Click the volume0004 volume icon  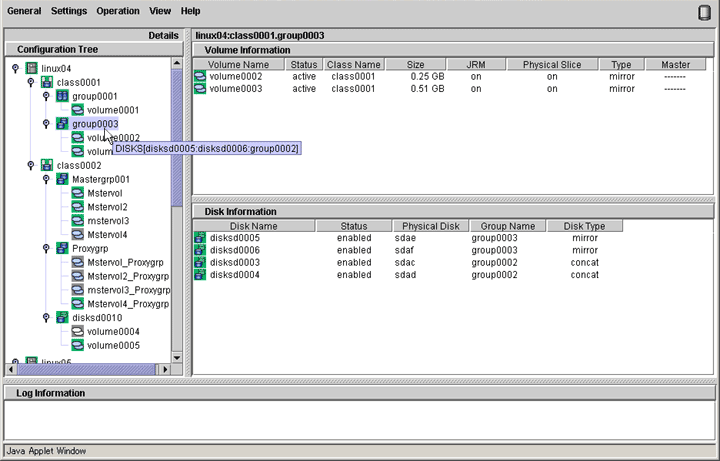(x=78, y=331)
